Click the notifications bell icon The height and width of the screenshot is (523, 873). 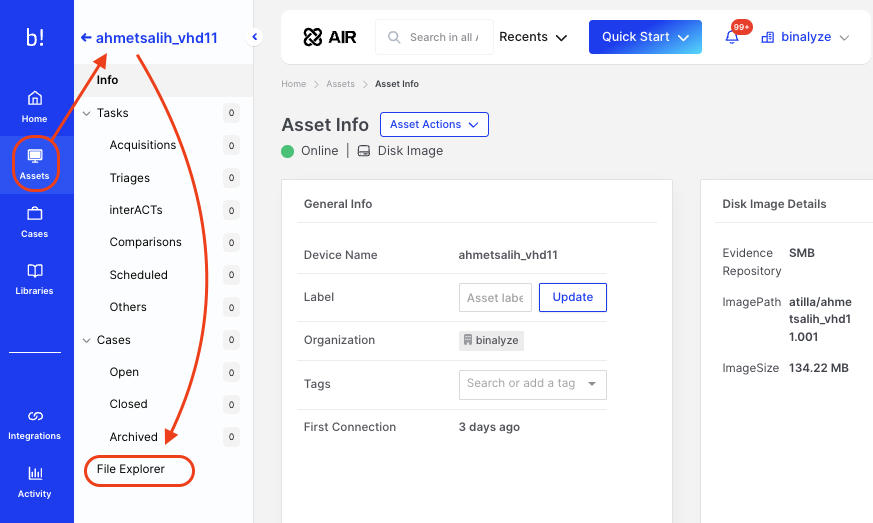pos(732,38)
